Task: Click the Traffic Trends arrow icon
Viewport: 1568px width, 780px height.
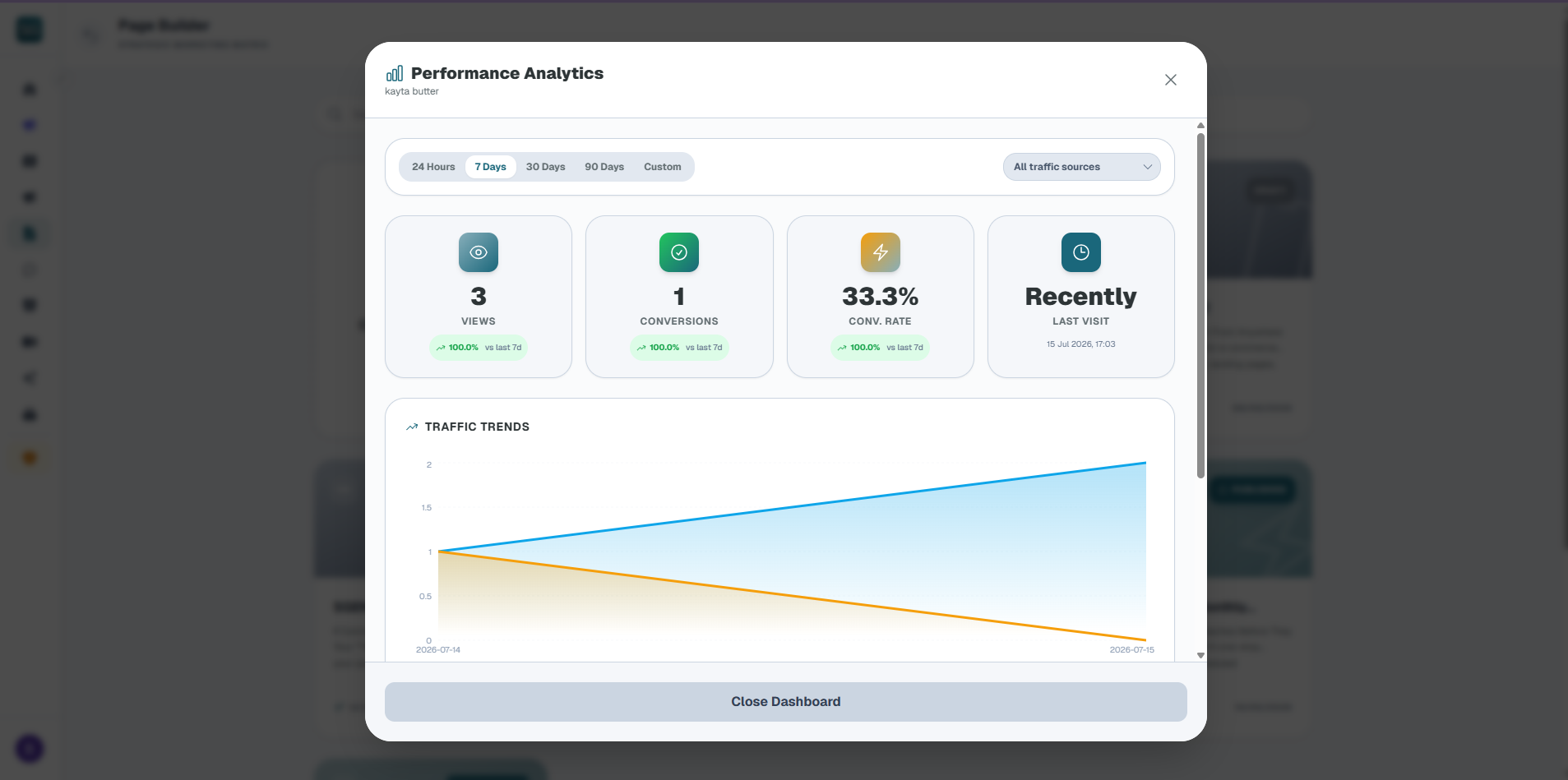Action: 412,427
